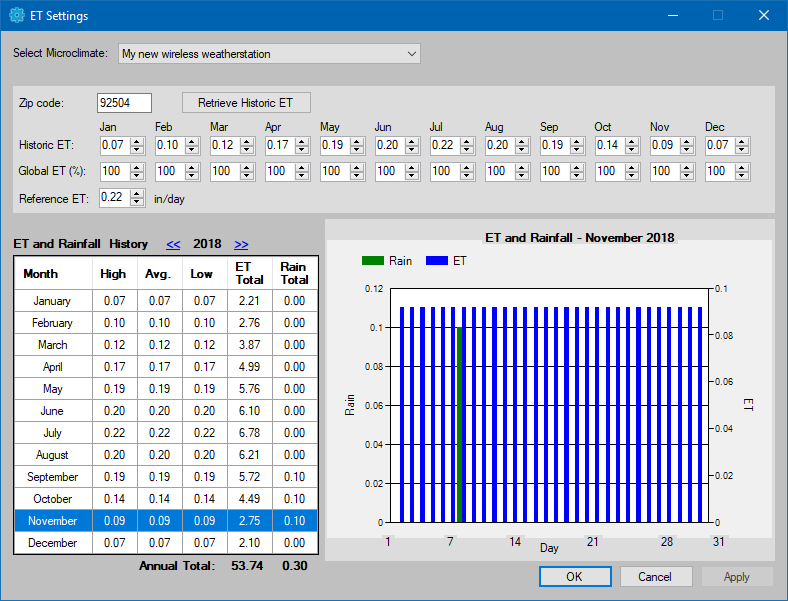Increase January Global ET percentage
Image resolution: width=788 pixels, height=601 pixels.
(137, 168)
